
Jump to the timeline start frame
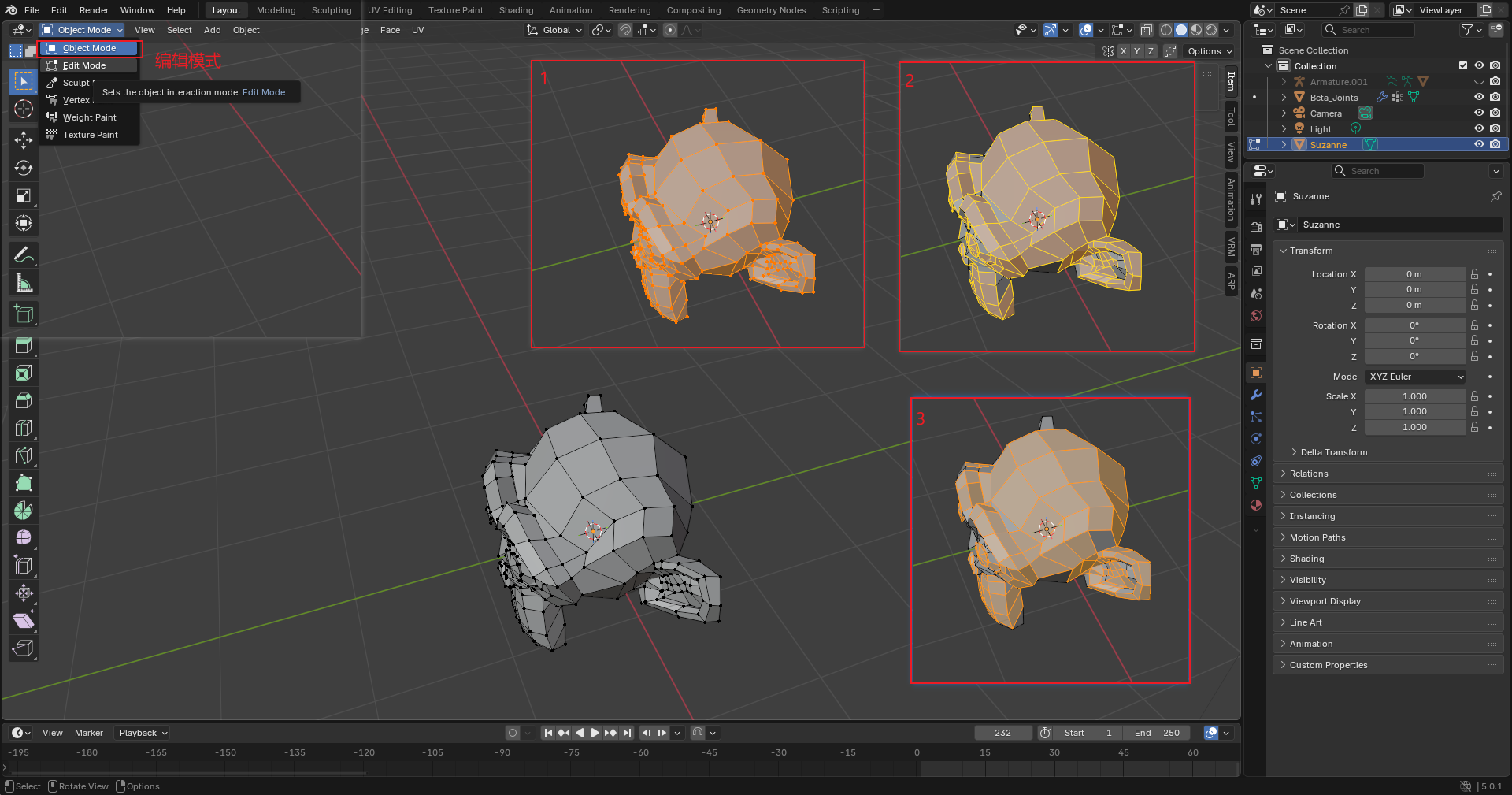click(549, 733)
